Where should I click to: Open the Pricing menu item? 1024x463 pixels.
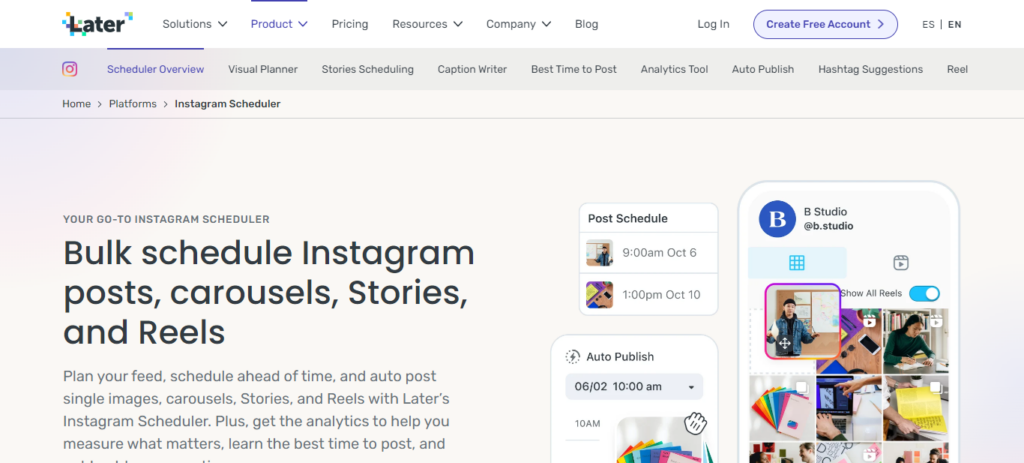click(x=349, y=24)
